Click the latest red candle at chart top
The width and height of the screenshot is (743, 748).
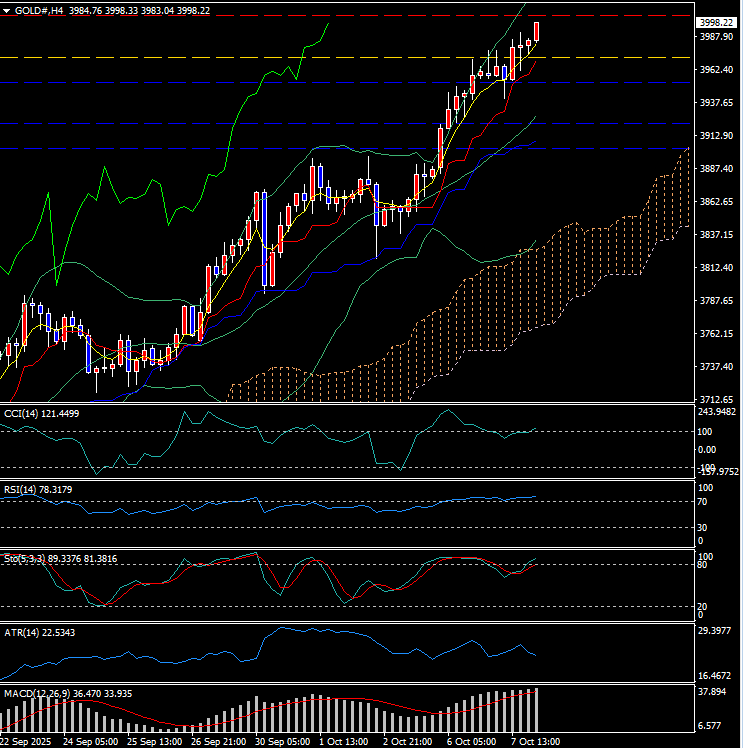coord(538,32)
